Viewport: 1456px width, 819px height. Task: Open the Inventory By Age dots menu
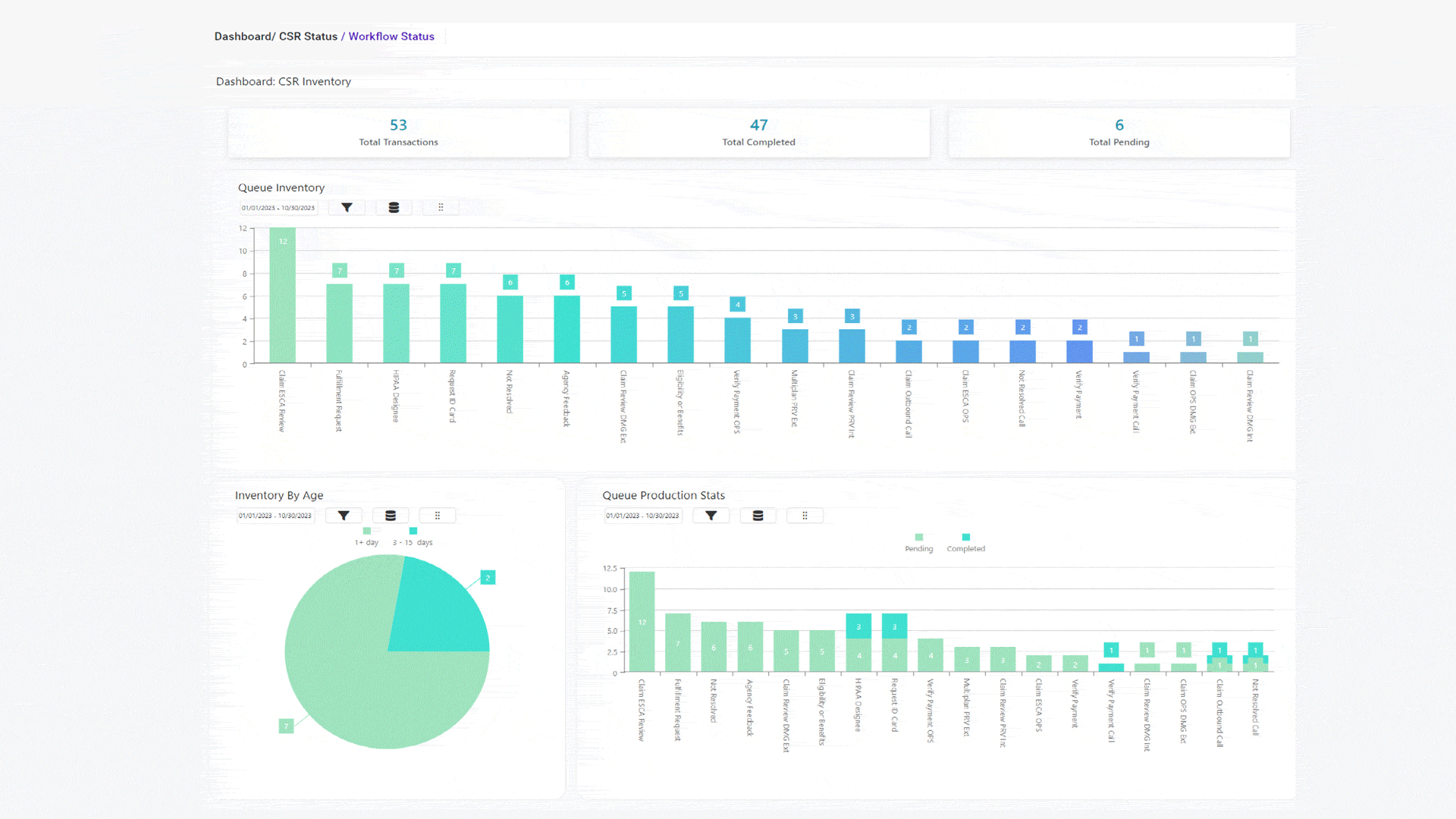pos(438,516)
